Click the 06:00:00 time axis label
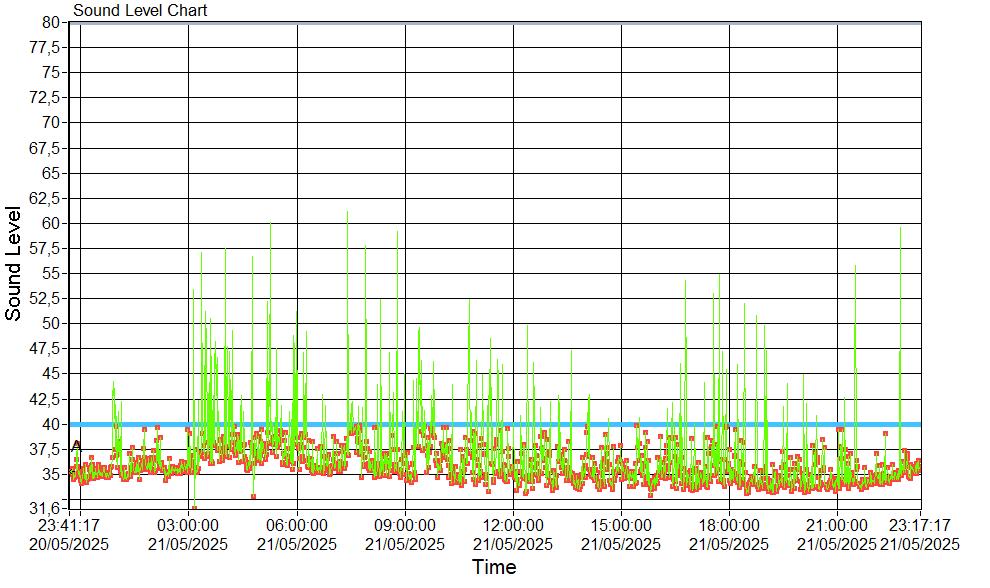This screenshot has height=588, width=990. pyautogui.click(x=296, y=526)
